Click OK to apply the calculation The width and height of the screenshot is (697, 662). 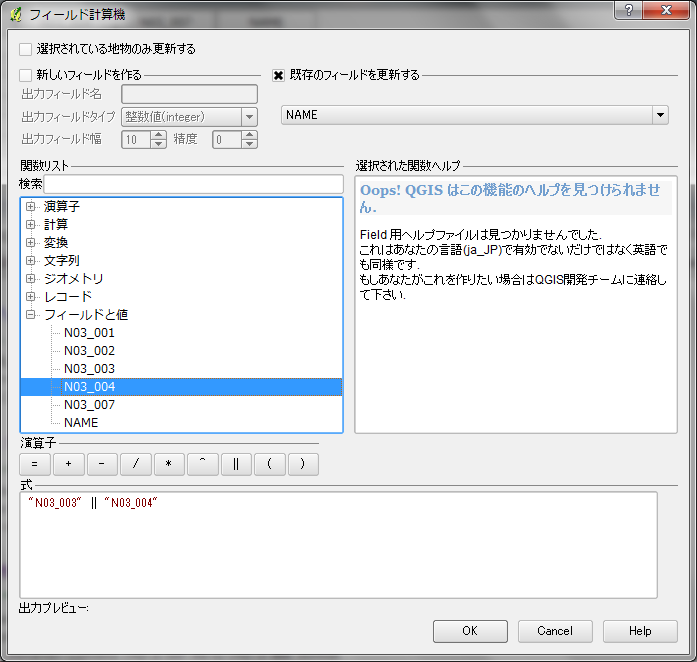[470, 631]
